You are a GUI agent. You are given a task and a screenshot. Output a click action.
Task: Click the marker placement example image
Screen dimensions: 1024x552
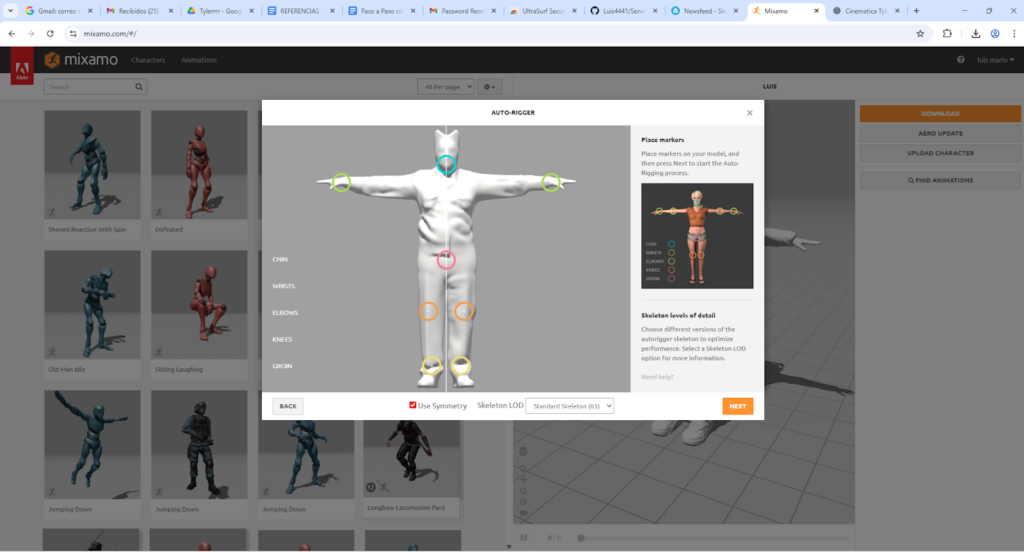coord(697,236)
